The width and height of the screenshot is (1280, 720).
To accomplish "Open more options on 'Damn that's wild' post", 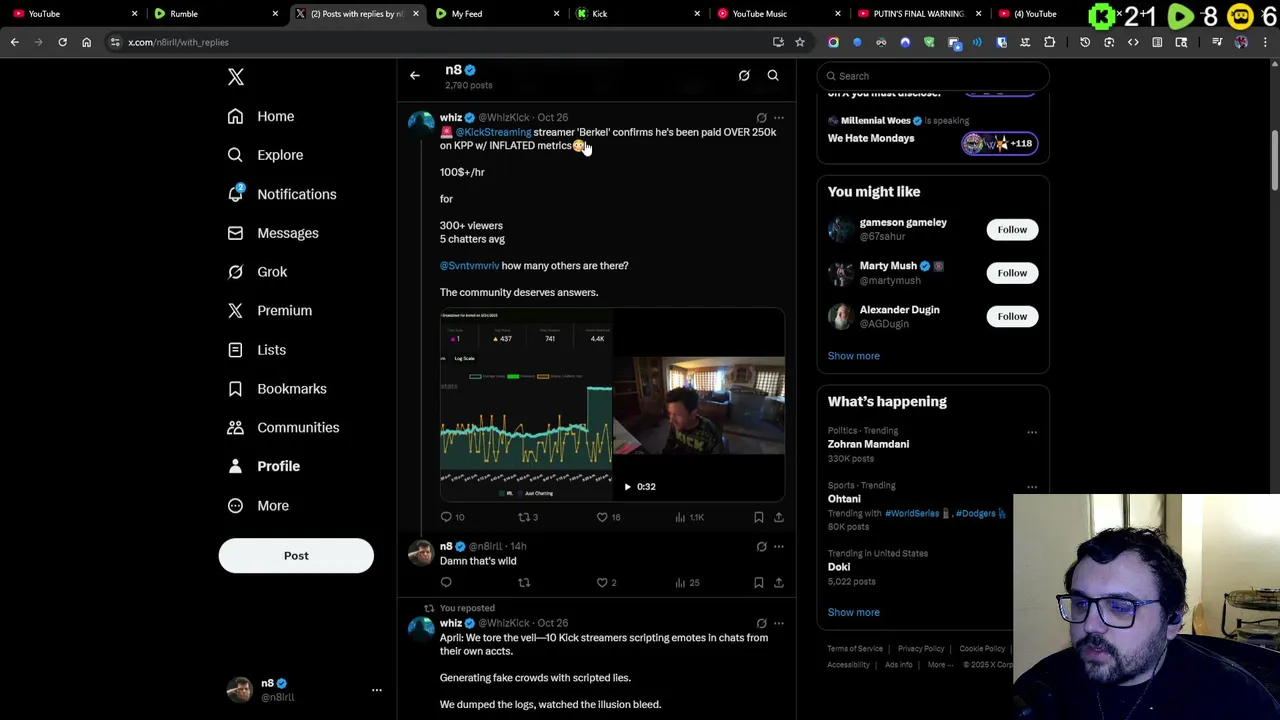I will click(779, 547).
